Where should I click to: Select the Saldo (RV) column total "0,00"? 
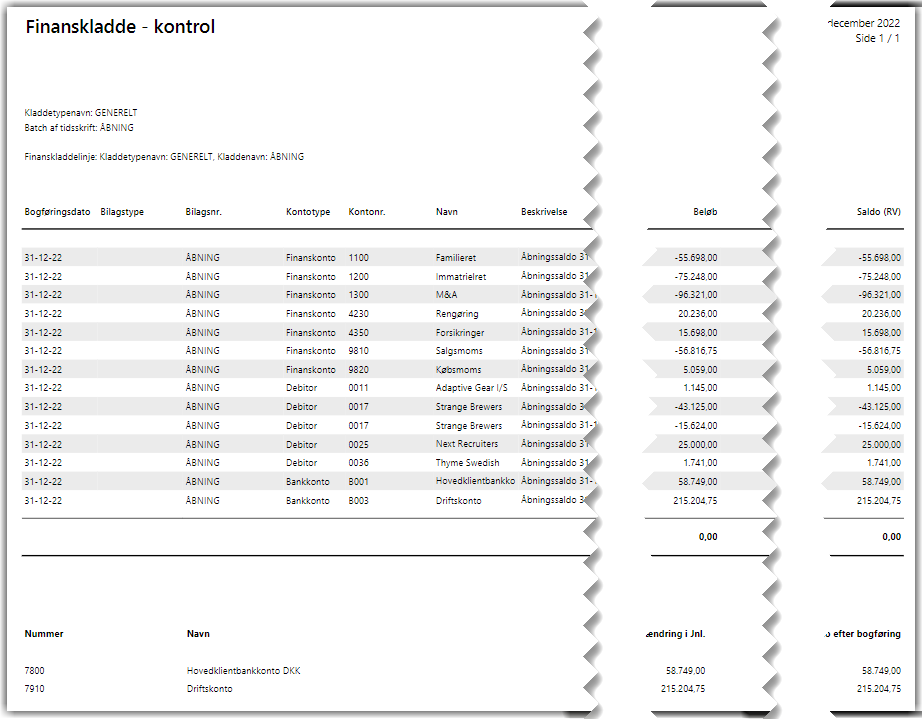[x=891, y=537]
